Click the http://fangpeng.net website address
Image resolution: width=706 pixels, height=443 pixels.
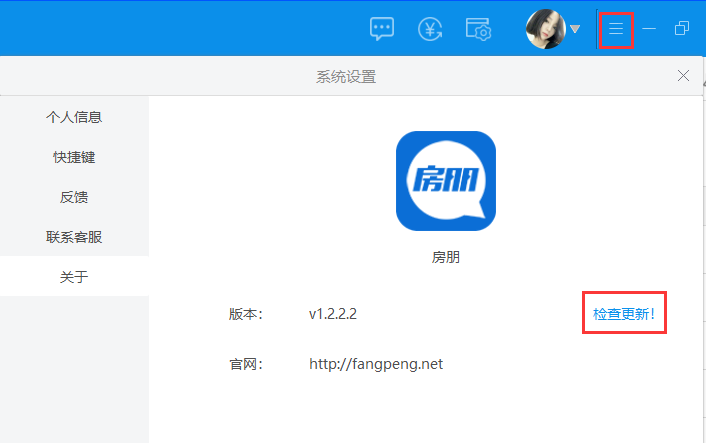(376, 364)
